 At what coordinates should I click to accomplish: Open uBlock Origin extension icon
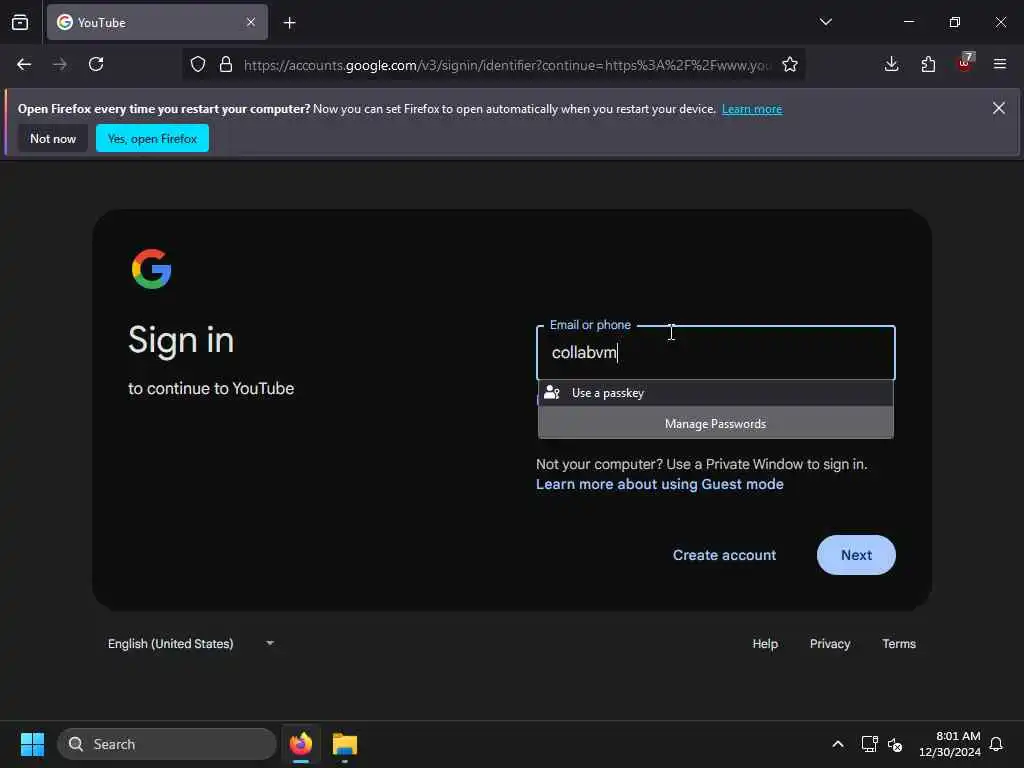[965, 63]
